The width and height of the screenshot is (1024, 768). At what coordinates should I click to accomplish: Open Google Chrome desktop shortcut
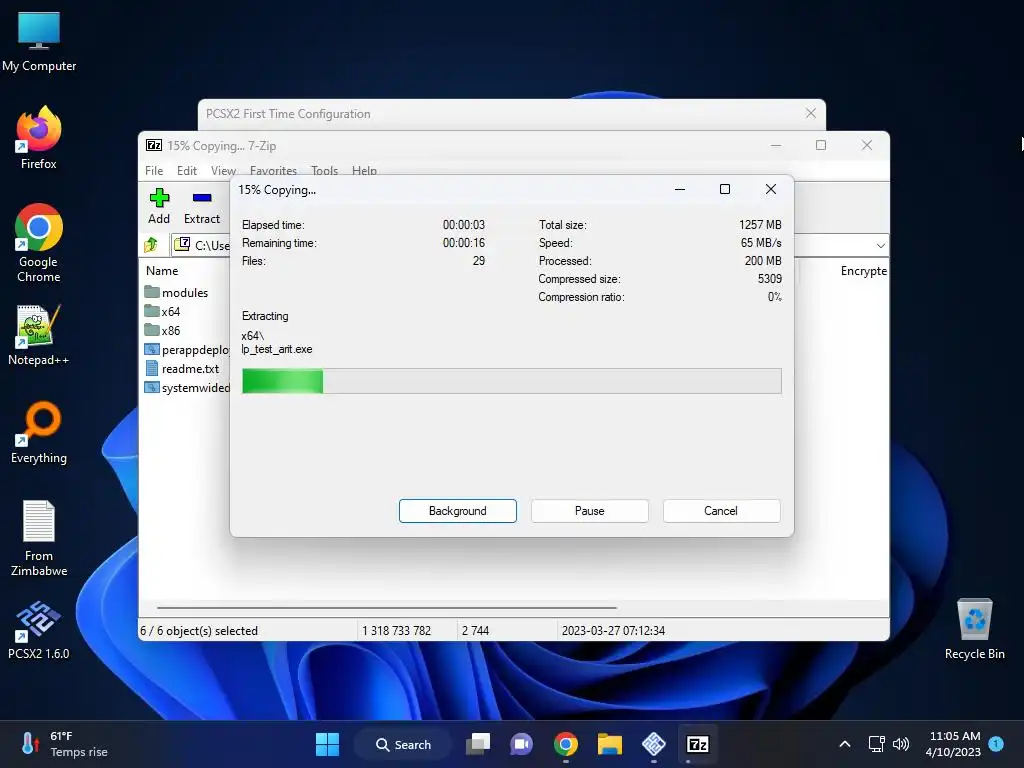click(x=39, y=243)
